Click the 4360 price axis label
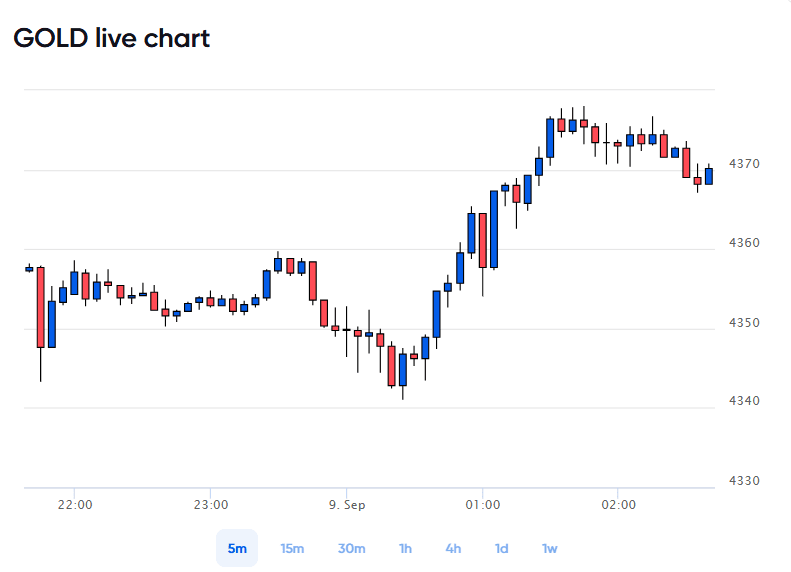 (744, 243)
